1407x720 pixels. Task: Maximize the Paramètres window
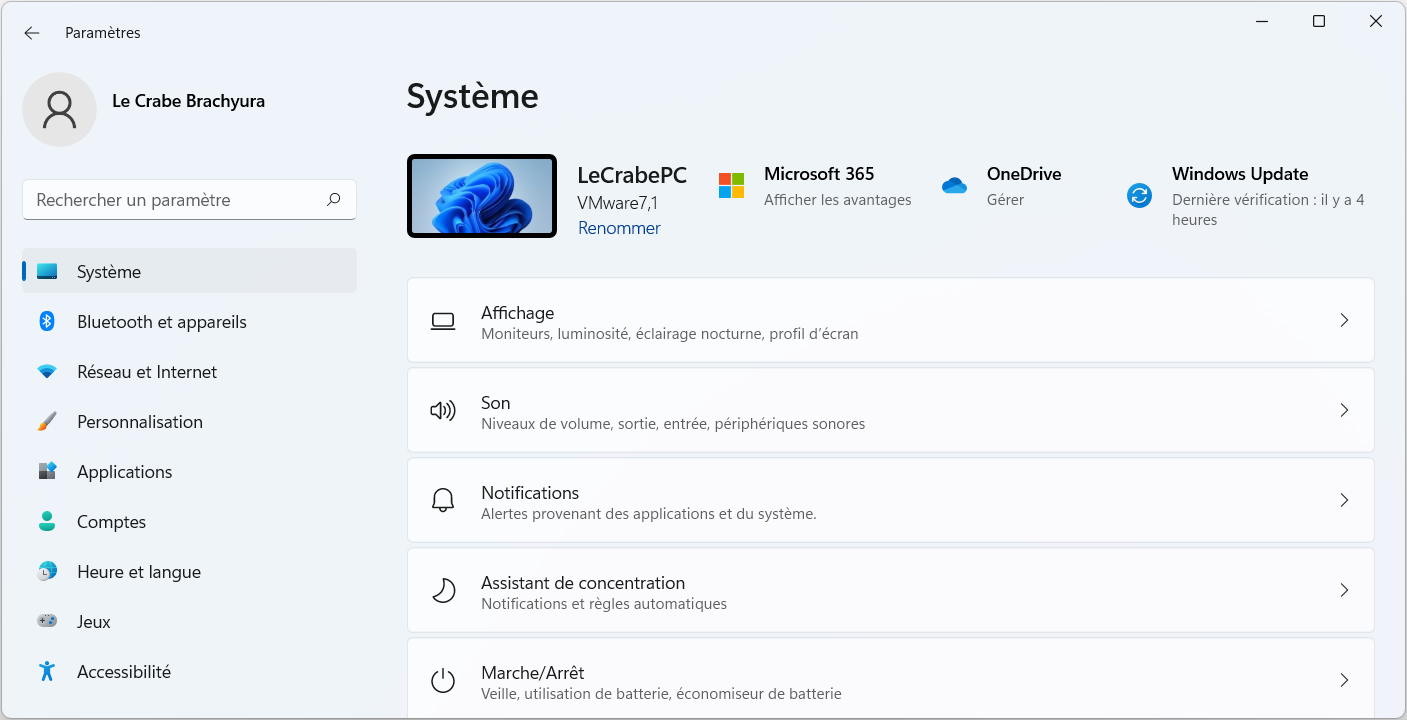(1319, 21)
